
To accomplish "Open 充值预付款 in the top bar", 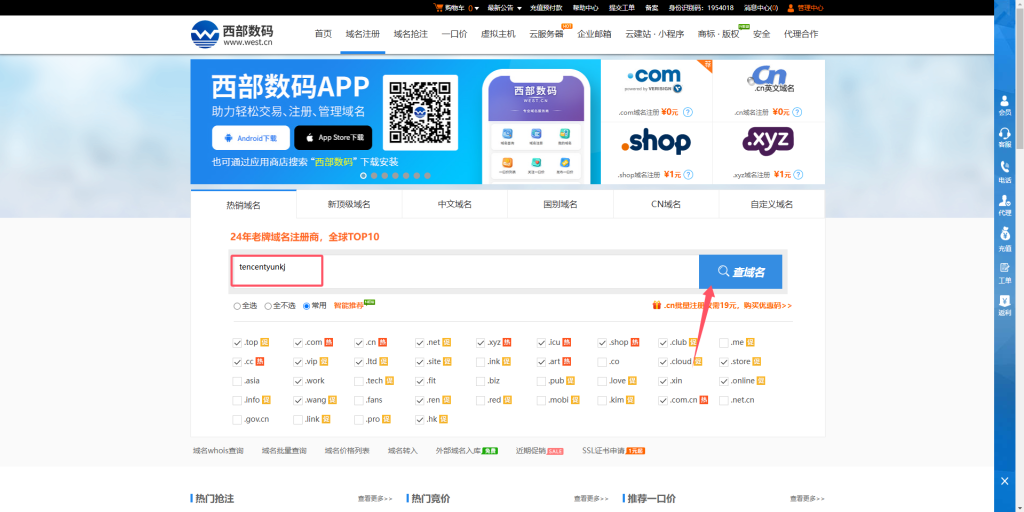I will [546, 8].
